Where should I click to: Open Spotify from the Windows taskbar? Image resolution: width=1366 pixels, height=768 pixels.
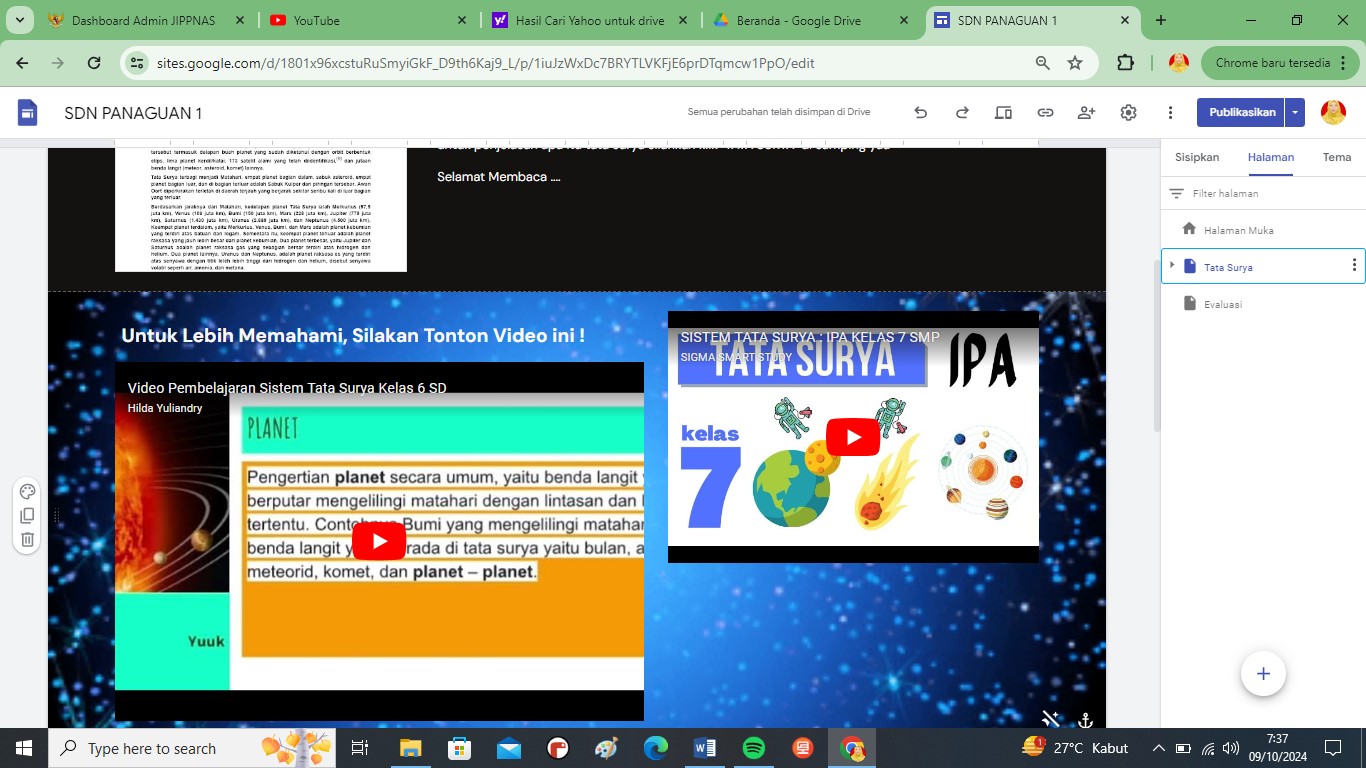point(754,748)
